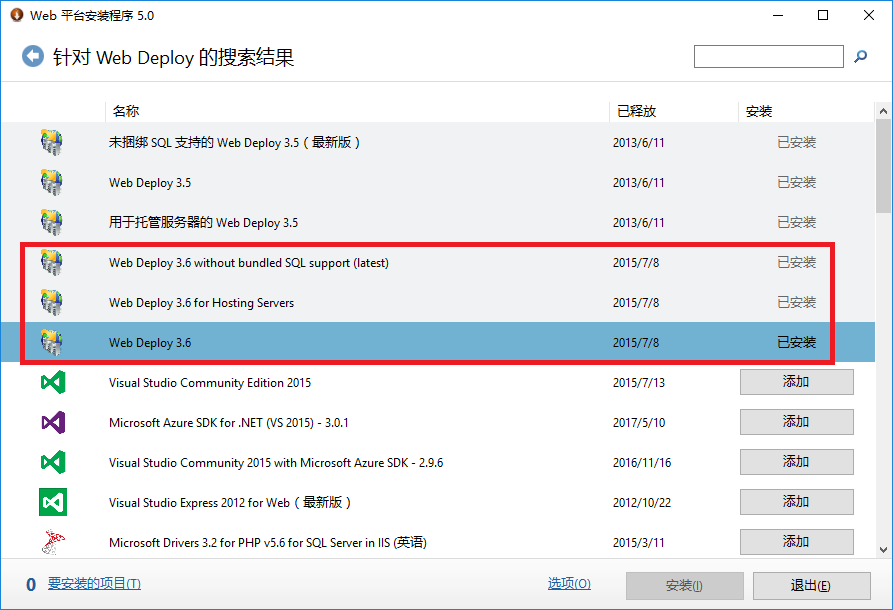Click scrollbar down arrow
893x610 pixels.
pyautogui.click(x=883, y=550)
